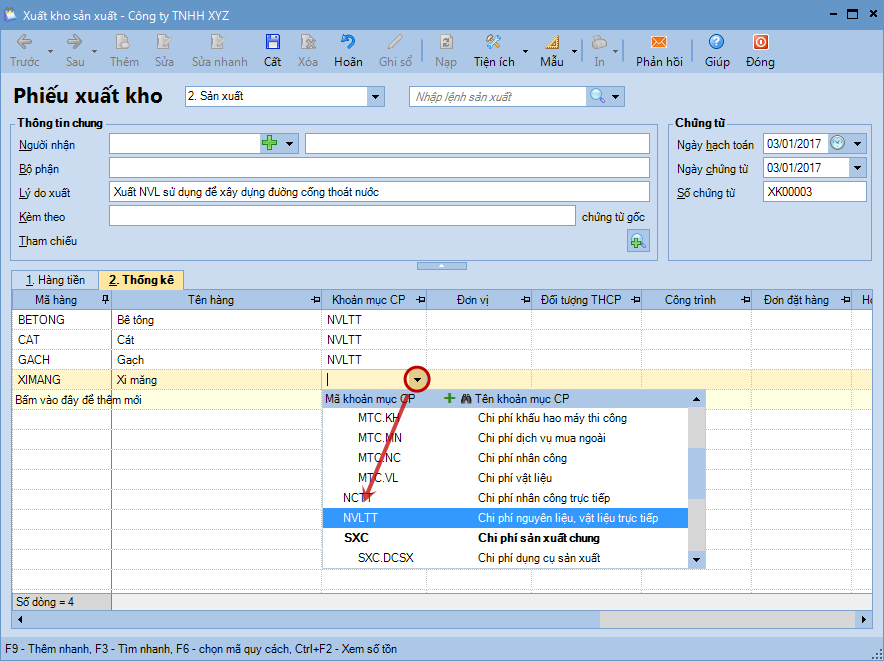Toggle pin on Mã hàng column header
884x661 pixels.
pos(105,300)
